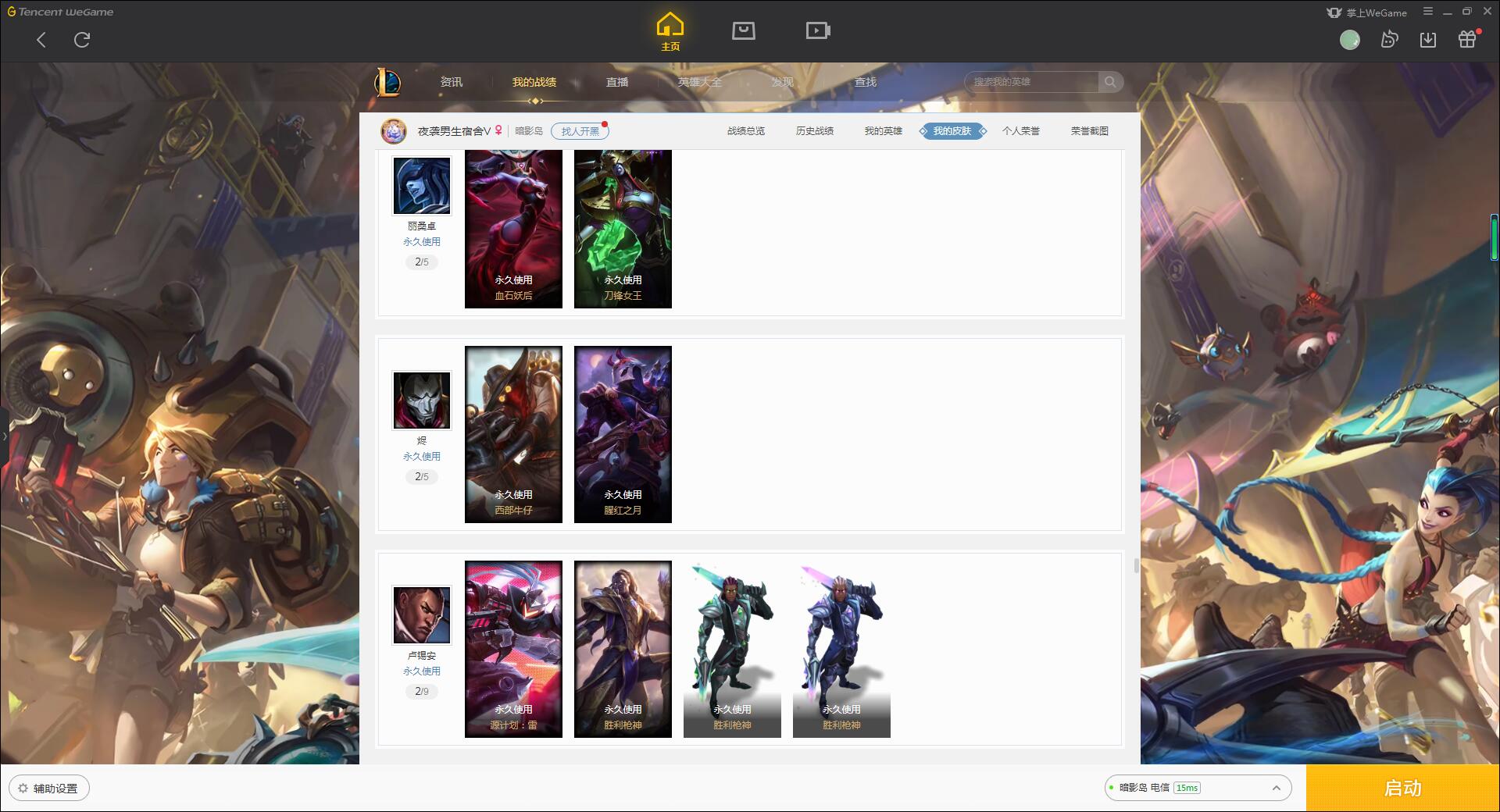Open the download manager icon
The image size is (1500, 812).
click(1428, 40)
